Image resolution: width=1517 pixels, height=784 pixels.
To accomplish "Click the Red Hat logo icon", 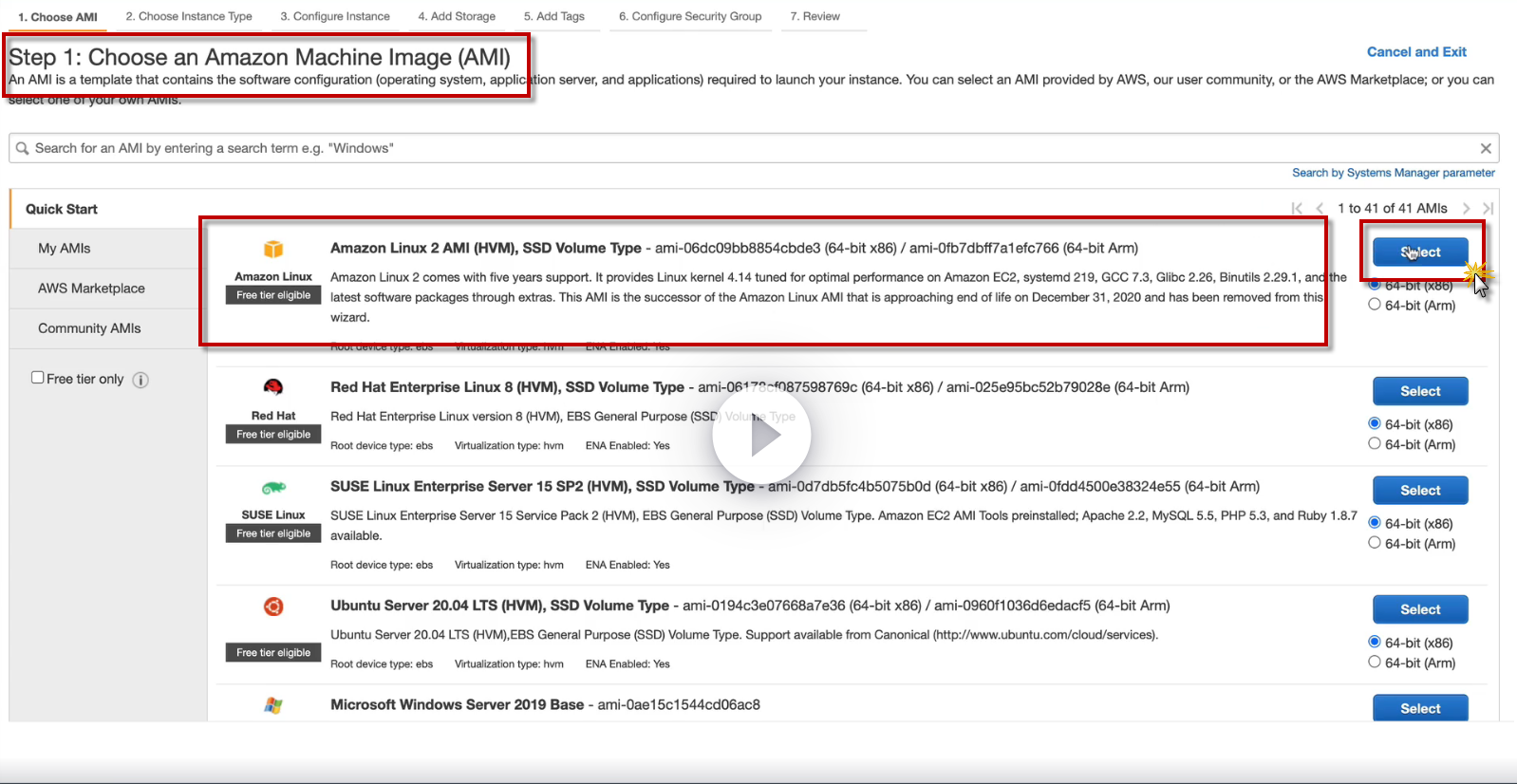I will click(x=273, y=387).
